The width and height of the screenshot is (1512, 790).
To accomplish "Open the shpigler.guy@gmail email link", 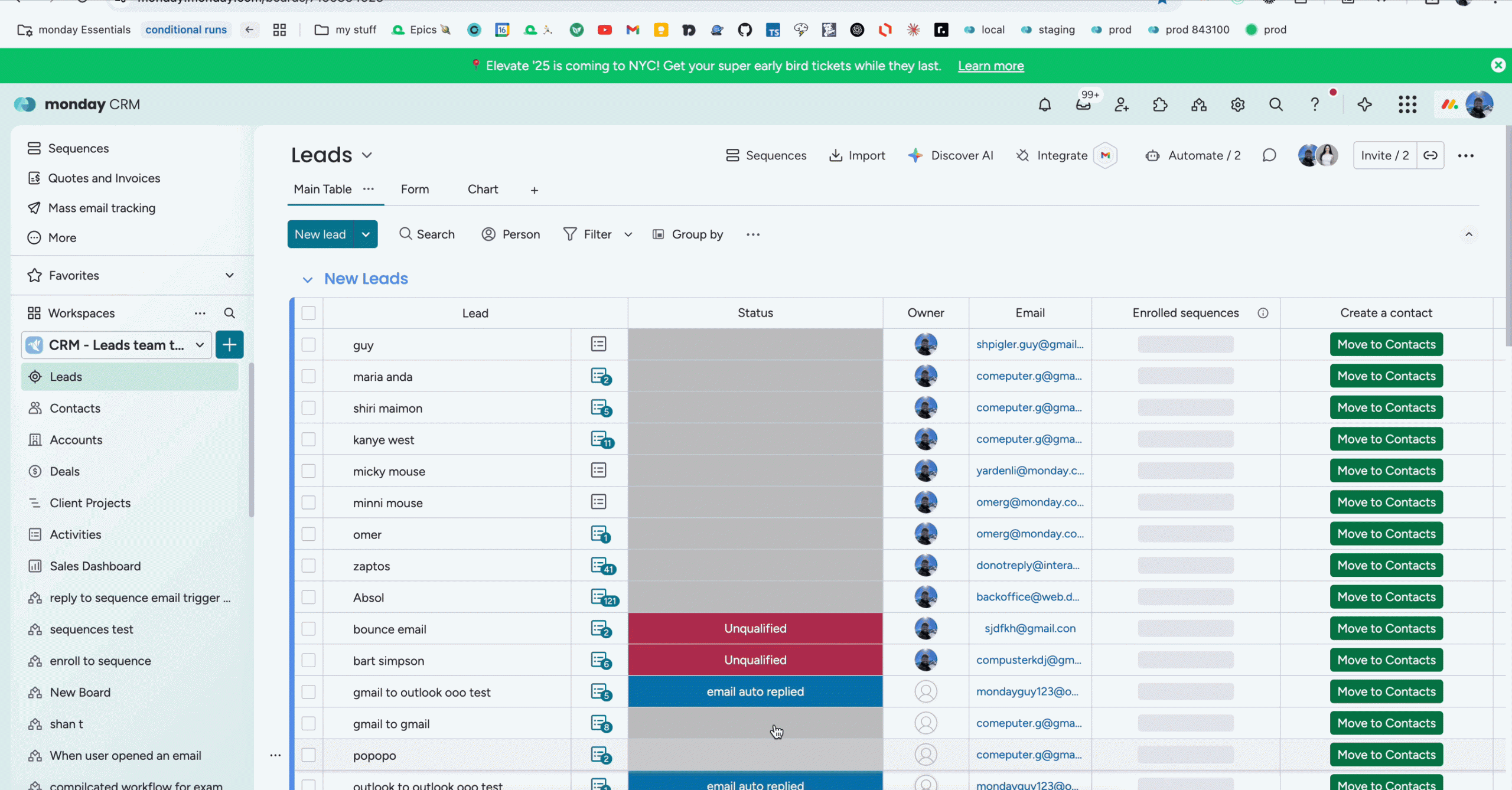I will [x=1029, y=344].
